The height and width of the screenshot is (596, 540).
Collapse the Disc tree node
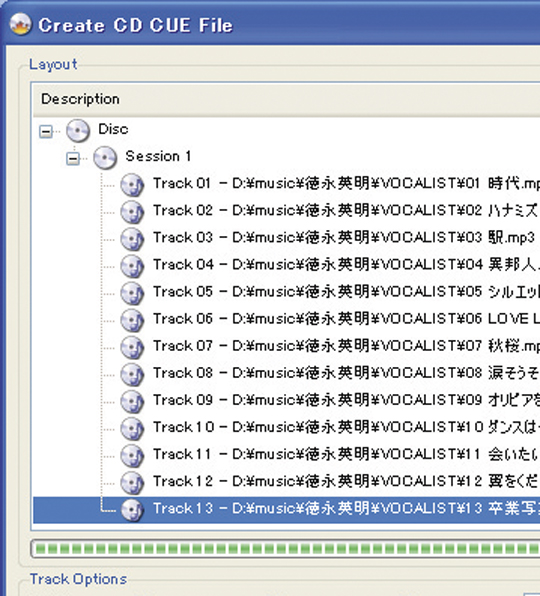tap(46, 132)
